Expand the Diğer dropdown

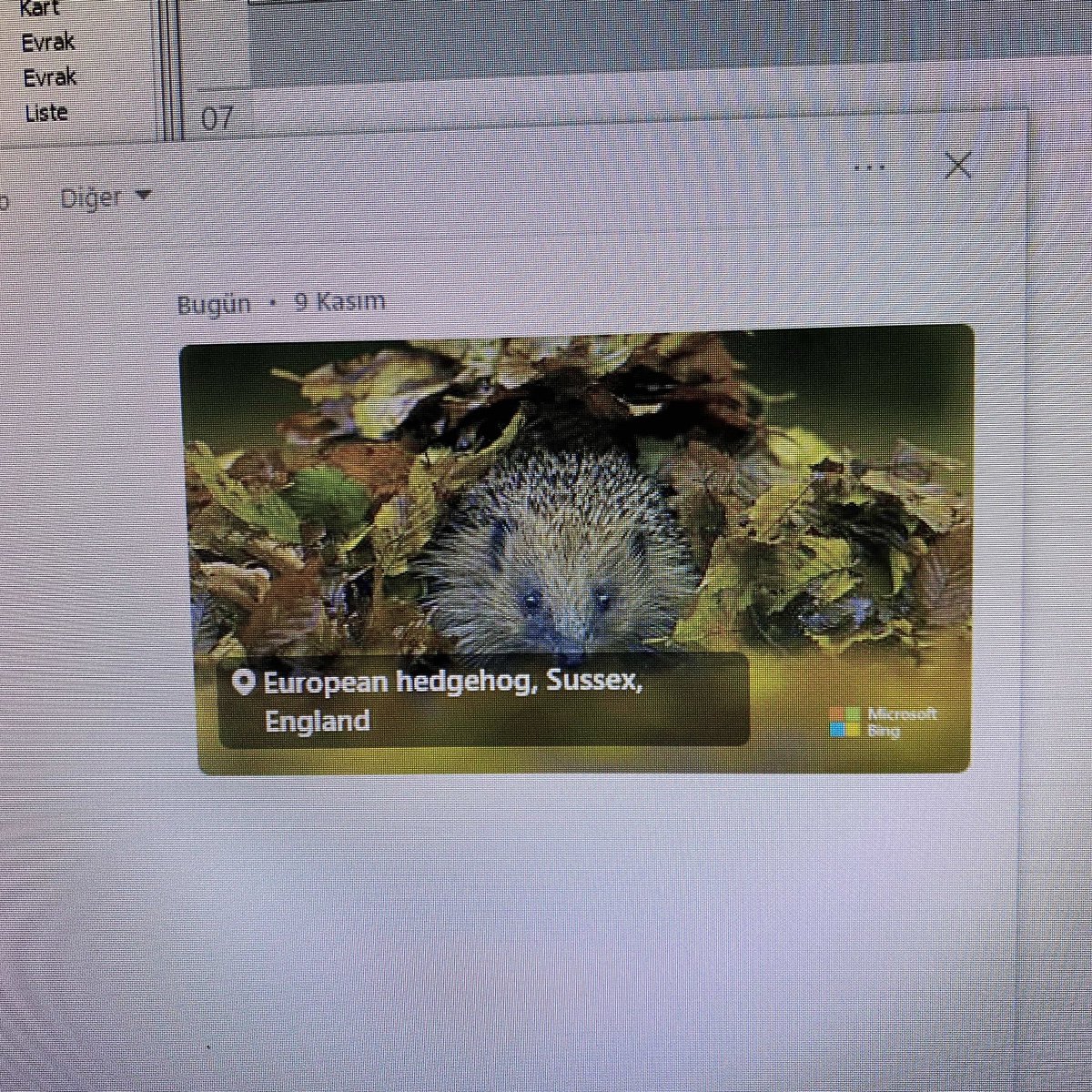(x=106, y=197)
